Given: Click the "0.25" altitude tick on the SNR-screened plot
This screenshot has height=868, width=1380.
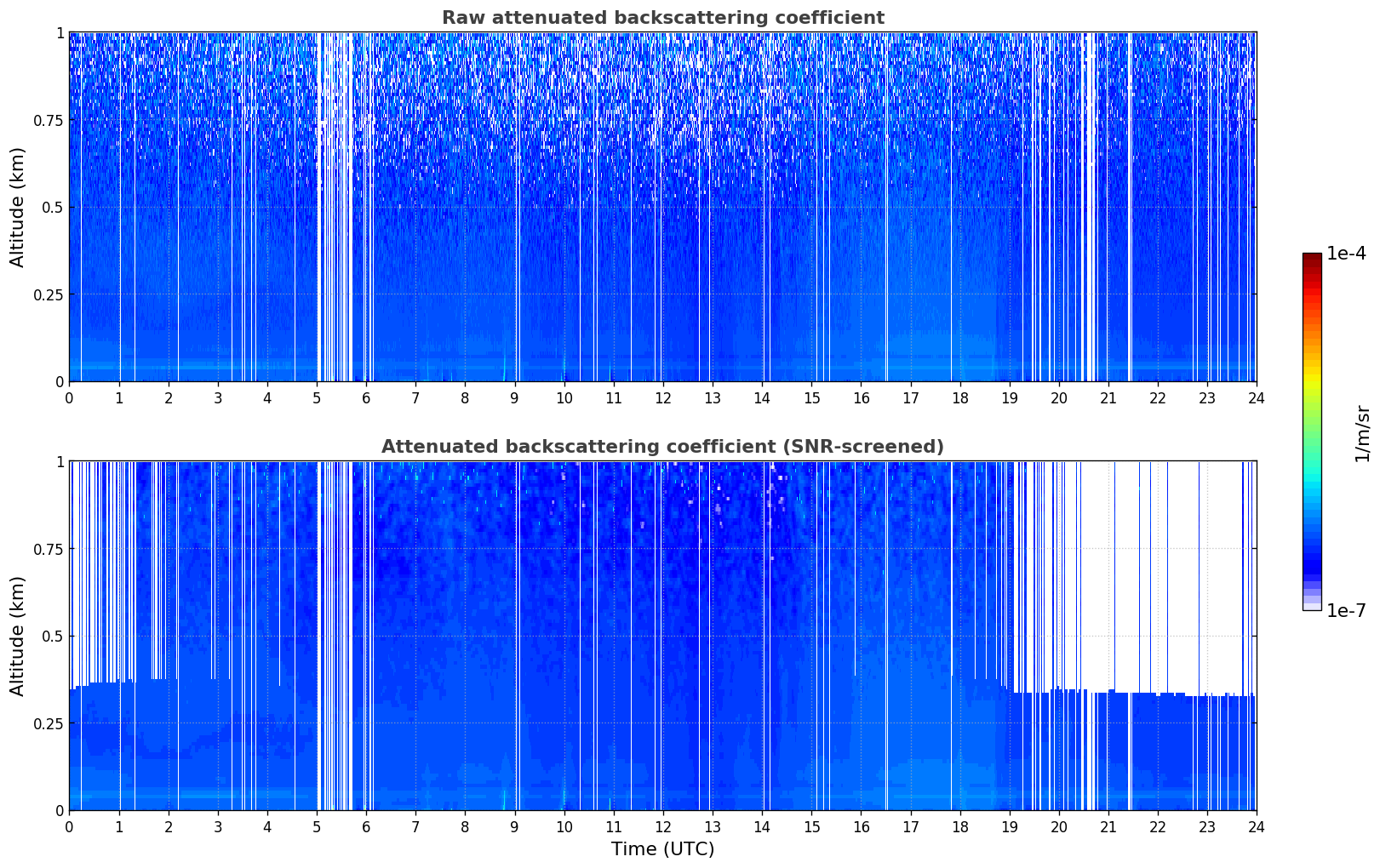Looking at the screenshot, I should coord(50,723).
